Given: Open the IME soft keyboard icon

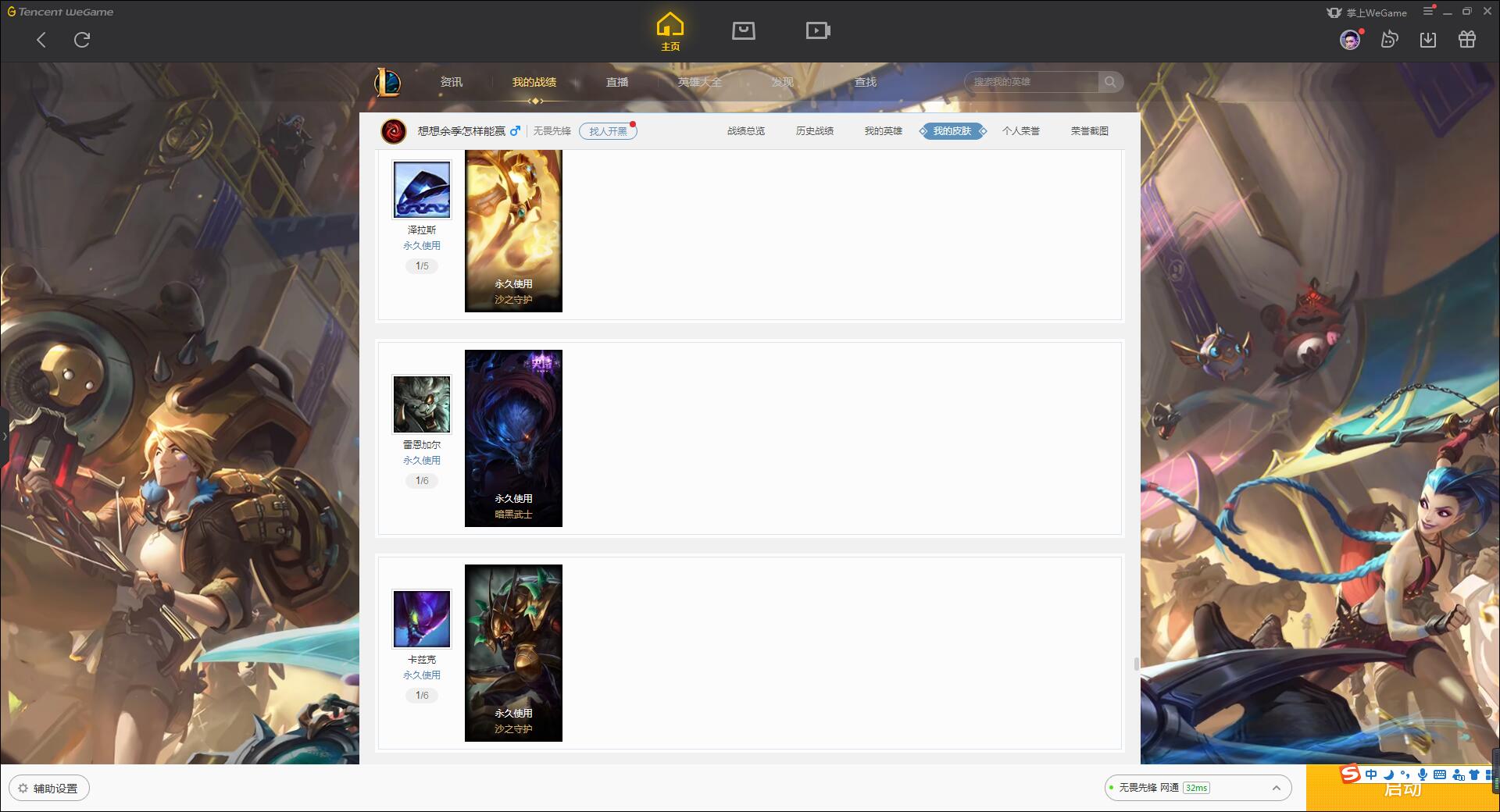Looking at the screenshot, I should coord(1440,775).
